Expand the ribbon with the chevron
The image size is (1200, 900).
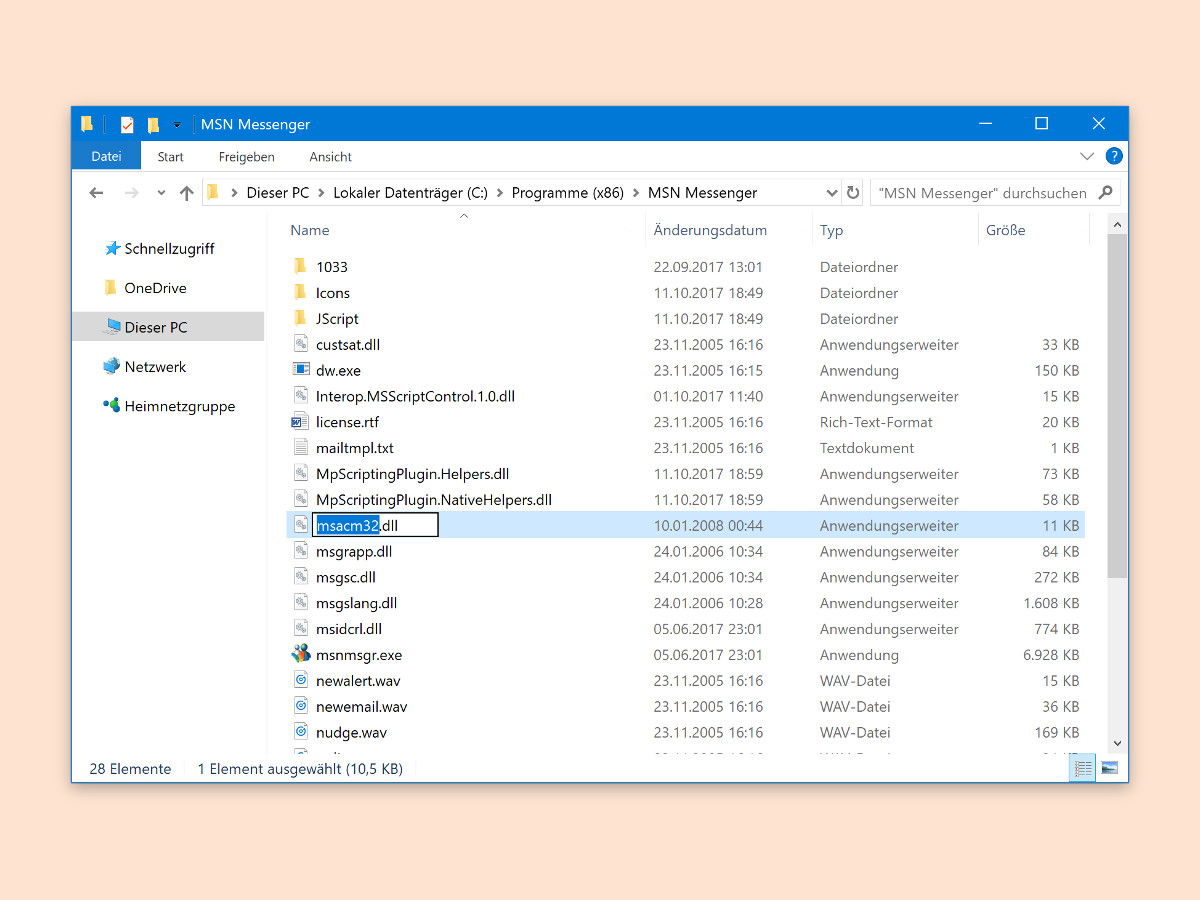[x=1087, y=157]
